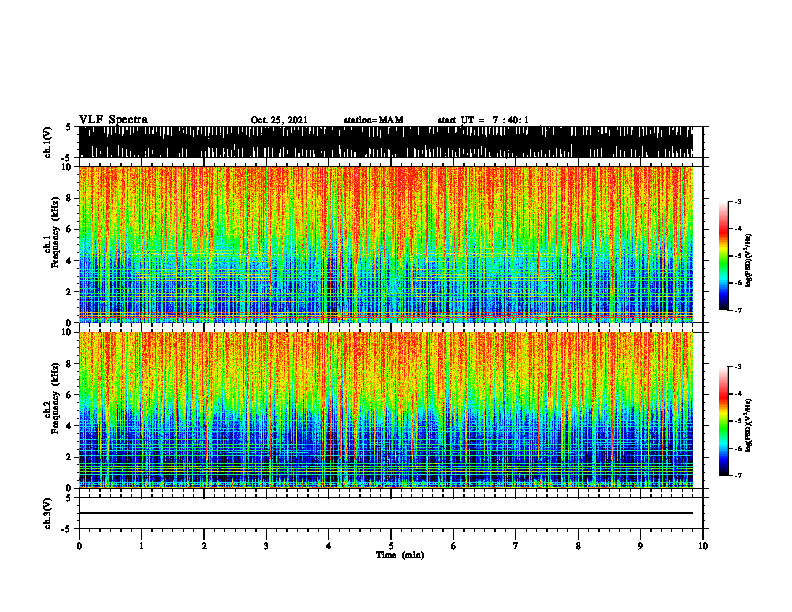Click the "-3" label on ch.1 colorbar

[x=738, y=201]
